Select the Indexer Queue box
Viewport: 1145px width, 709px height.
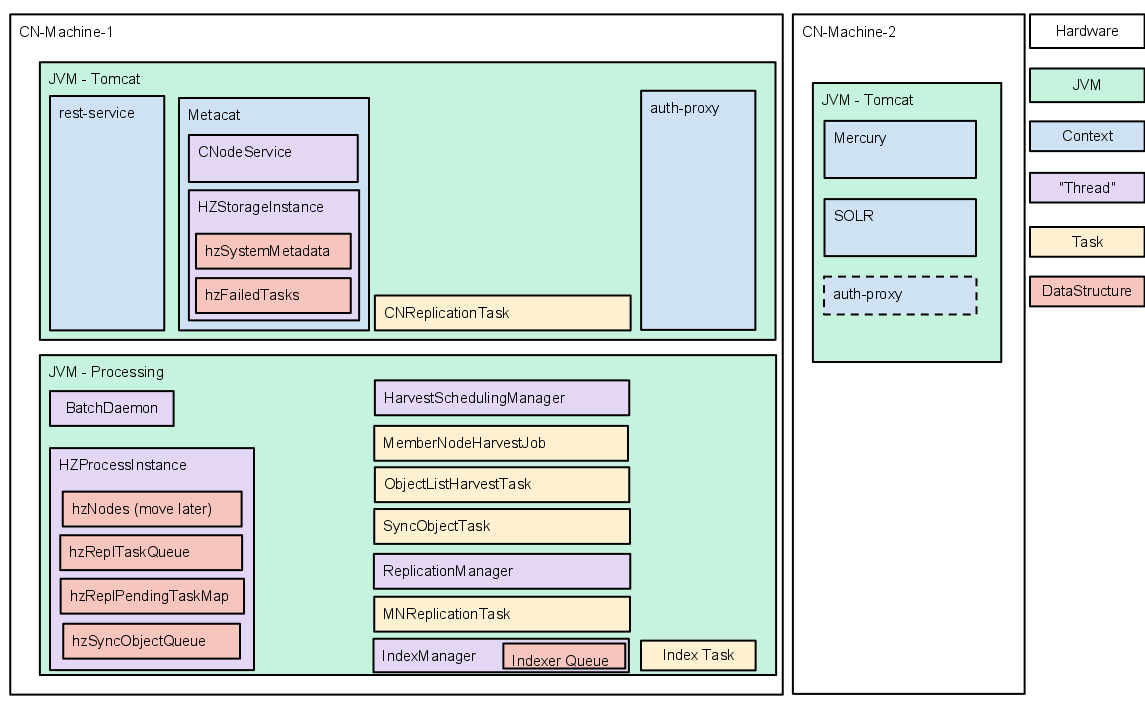click(563, 658)
